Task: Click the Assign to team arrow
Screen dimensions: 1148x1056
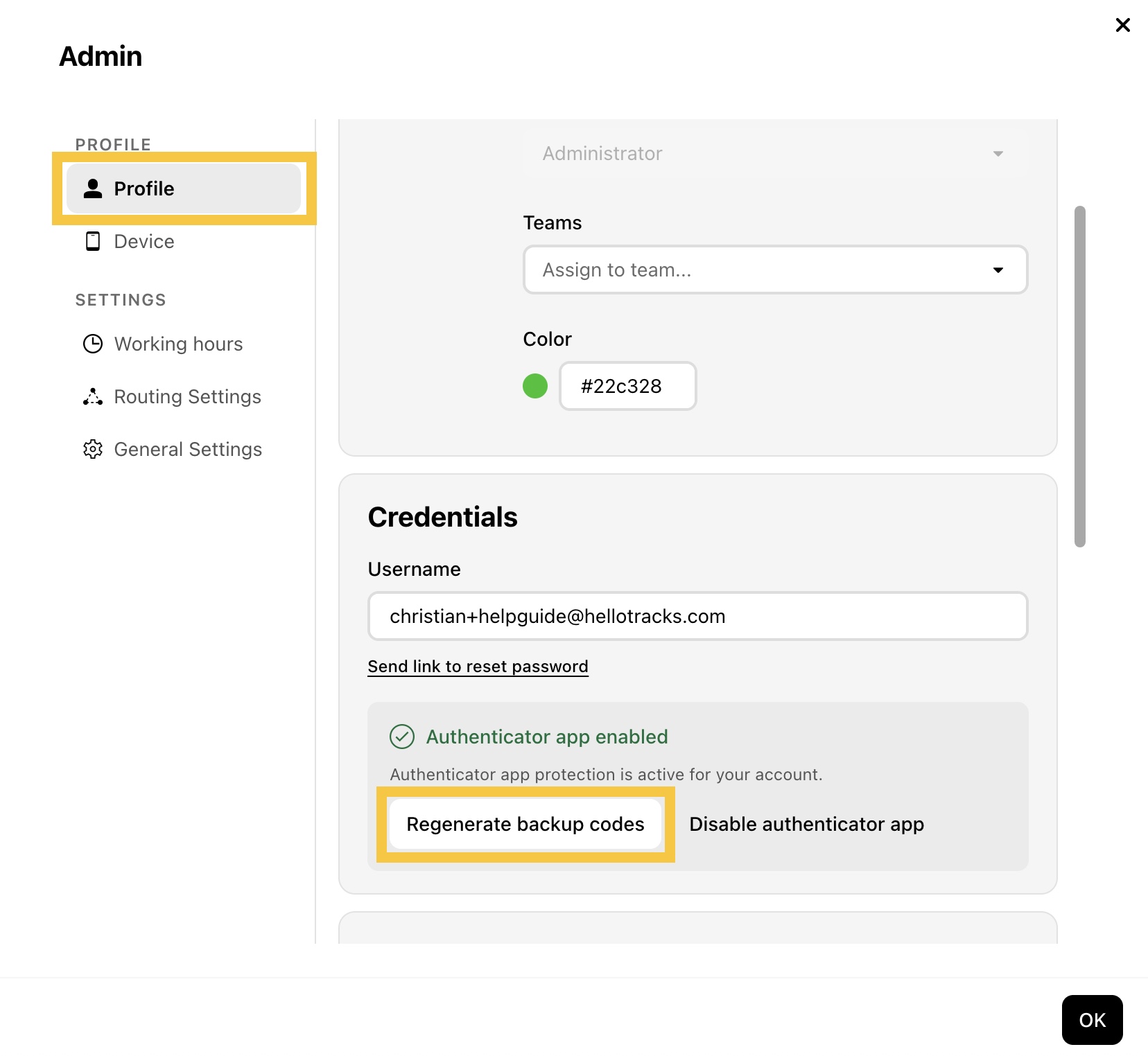Action: coord(998,270)
